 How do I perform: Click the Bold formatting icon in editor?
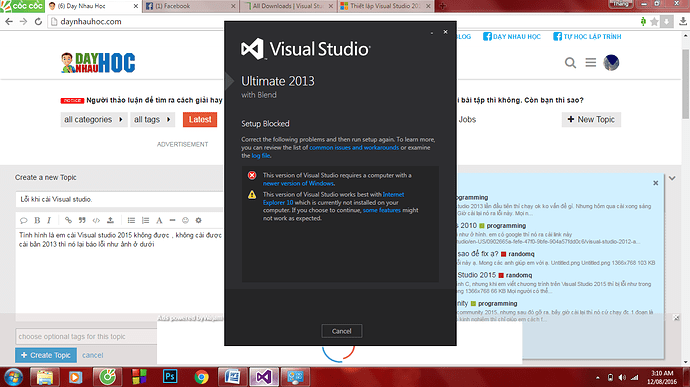pos(37,220)
